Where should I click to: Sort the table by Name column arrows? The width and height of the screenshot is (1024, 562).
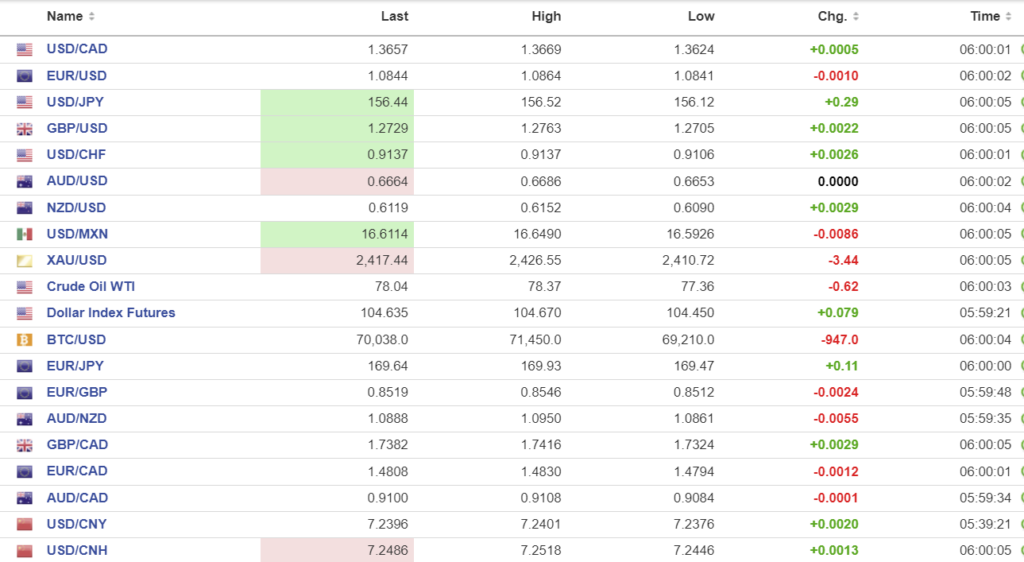click(x=92, y=17)
